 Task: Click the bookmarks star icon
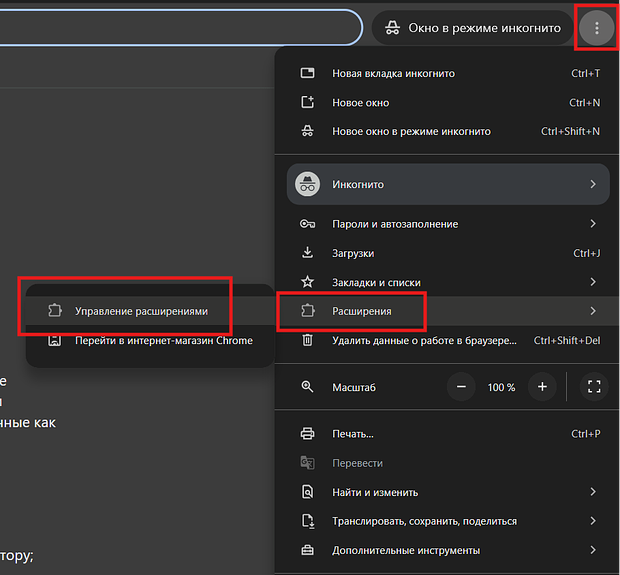pos(307,282)
